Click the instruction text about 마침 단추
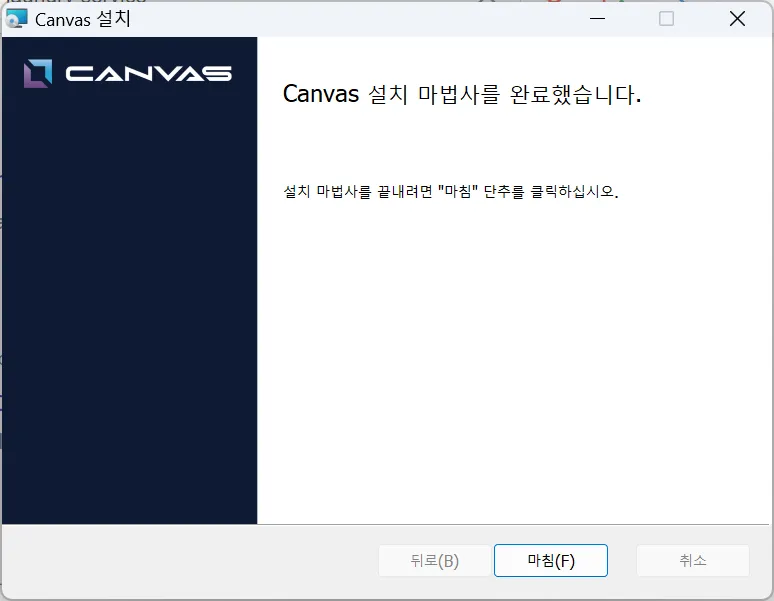Image resolution: width=774 pixels, height=601 pixels. [451, 192]
